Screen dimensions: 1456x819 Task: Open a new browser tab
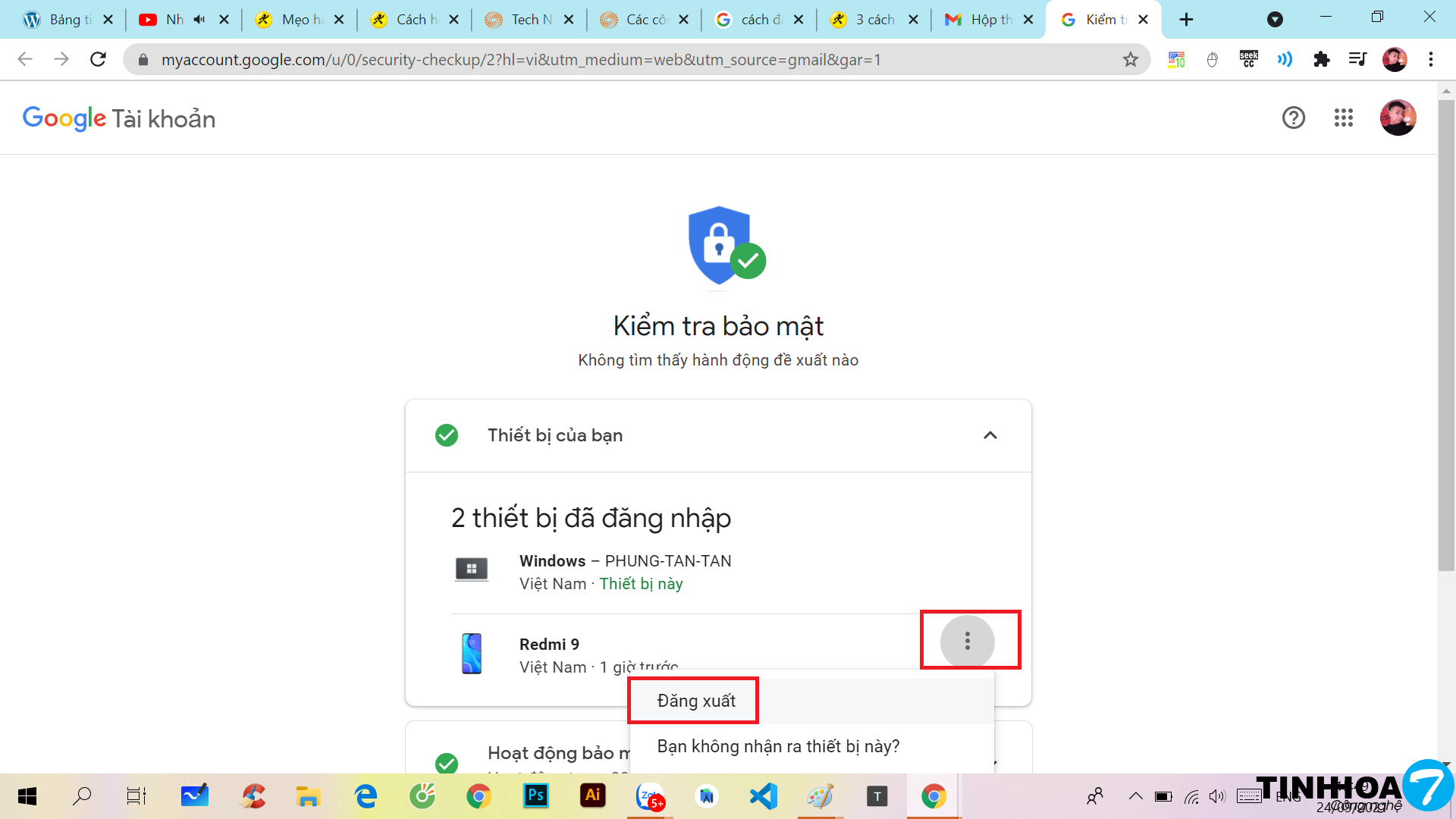[1187, 20]
